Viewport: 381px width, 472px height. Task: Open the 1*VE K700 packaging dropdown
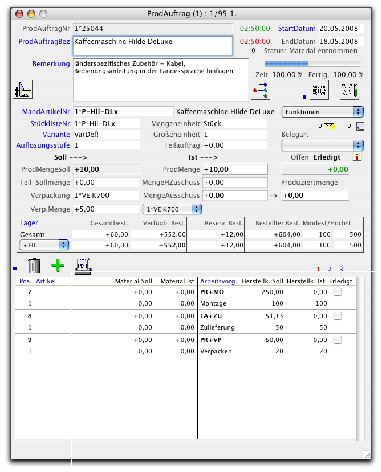(x=172, y=209)
